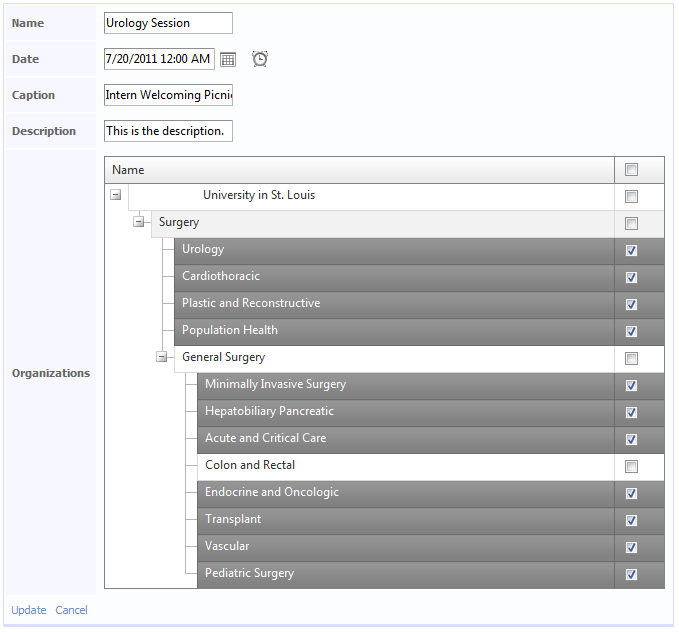This screenshot has width=679, height=632.
Task: Uncheck the Urology checkbox
Action: [631, 250]
